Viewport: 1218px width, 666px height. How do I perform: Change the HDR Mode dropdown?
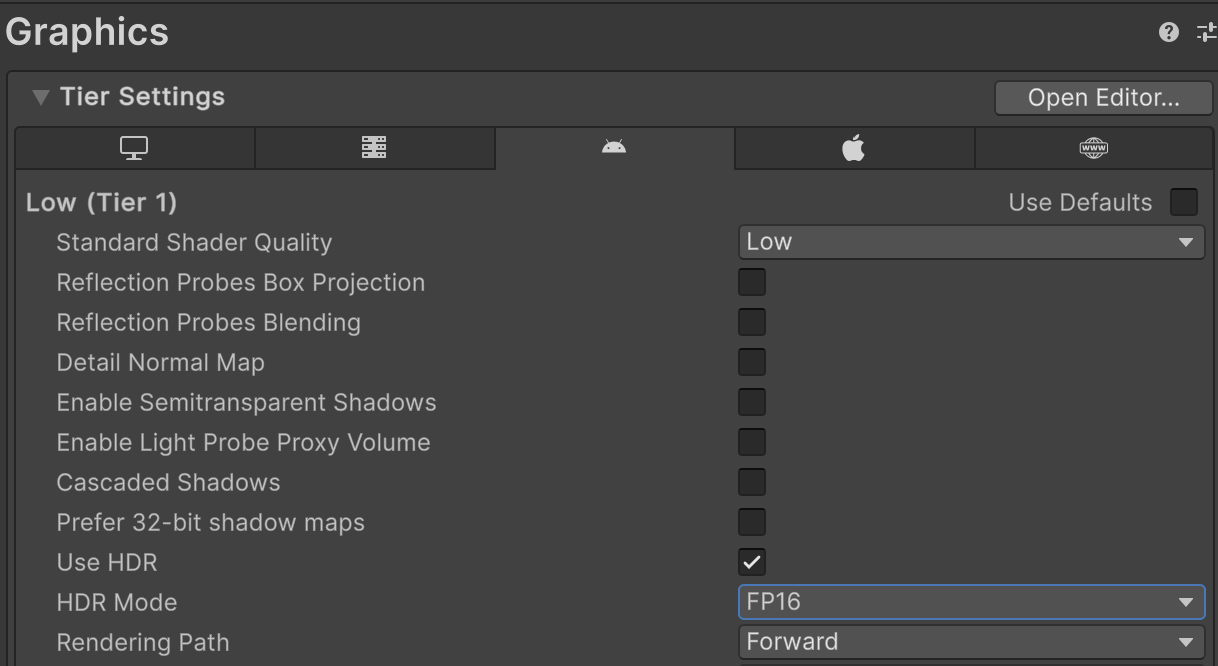point(970,602)
